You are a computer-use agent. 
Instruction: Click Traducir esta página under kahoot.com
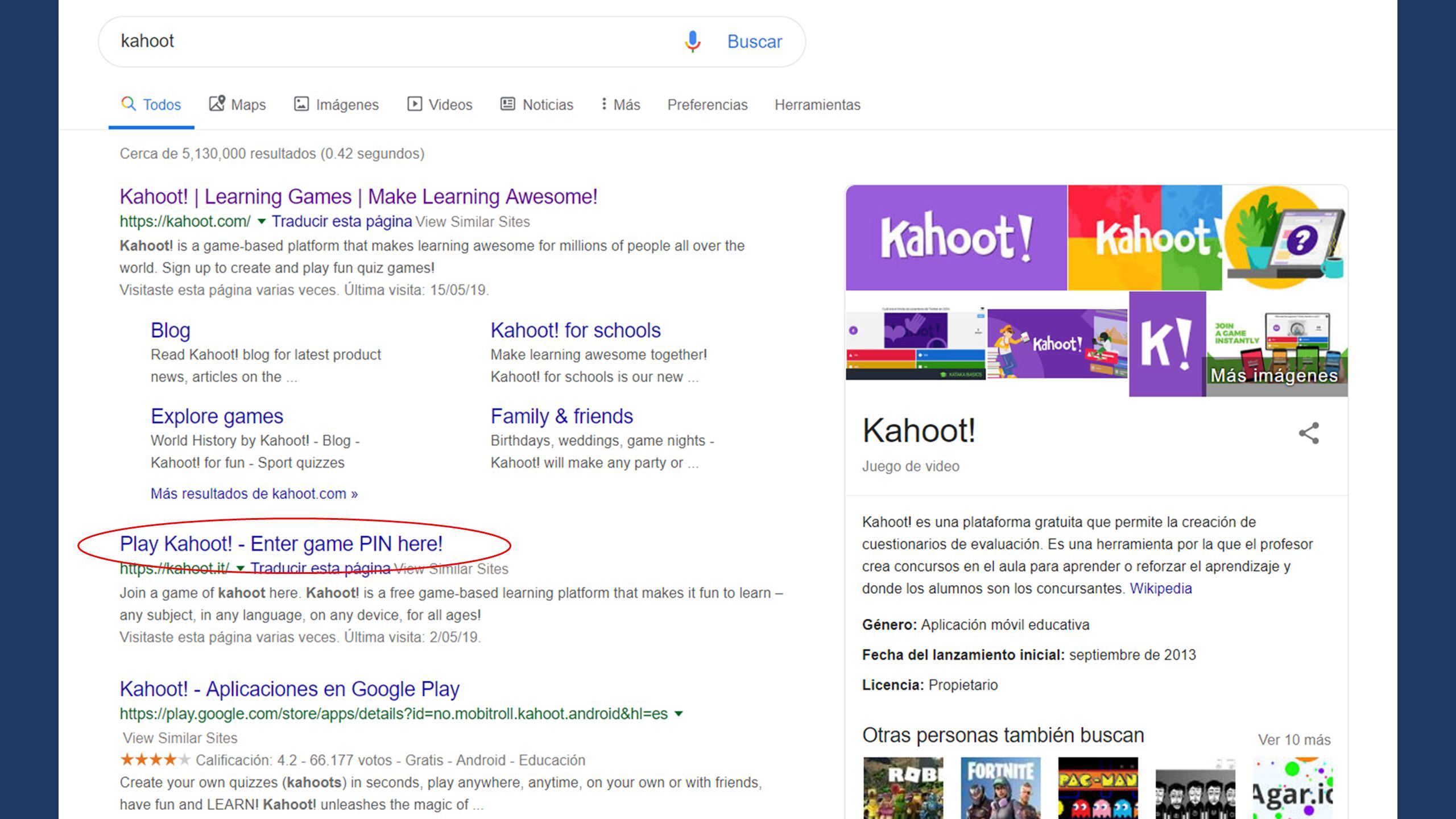(341, 222)
